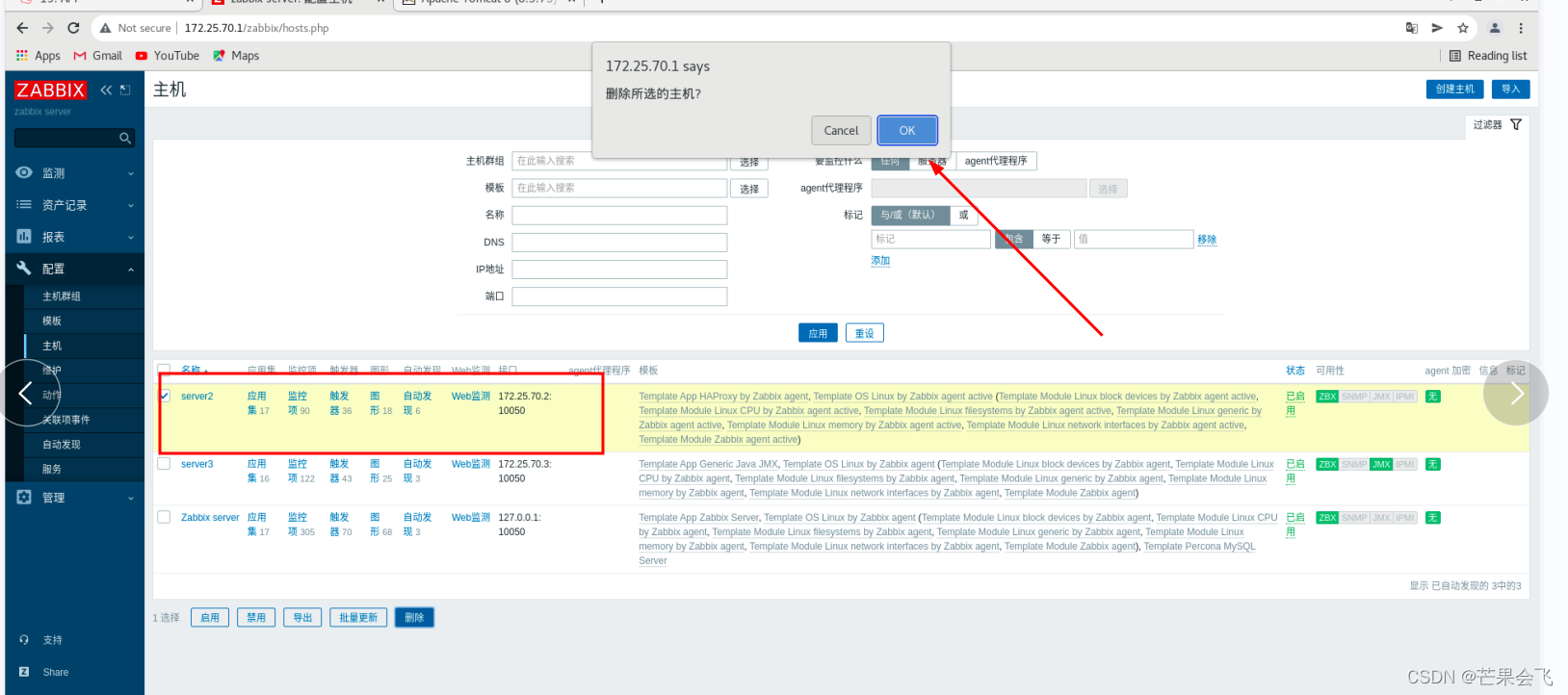1568x695 pixels.
Task: Select 等于 tag operator
Action: click(x=1051, y=239)
